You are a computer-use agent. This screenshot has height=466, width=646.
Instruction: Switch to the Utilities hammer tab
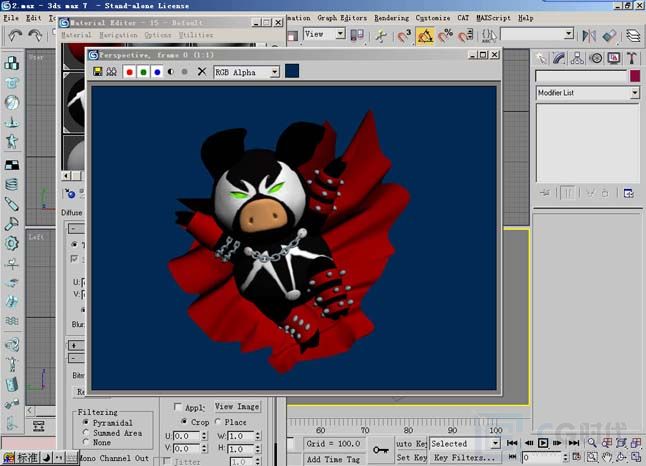tap(632, 58)
